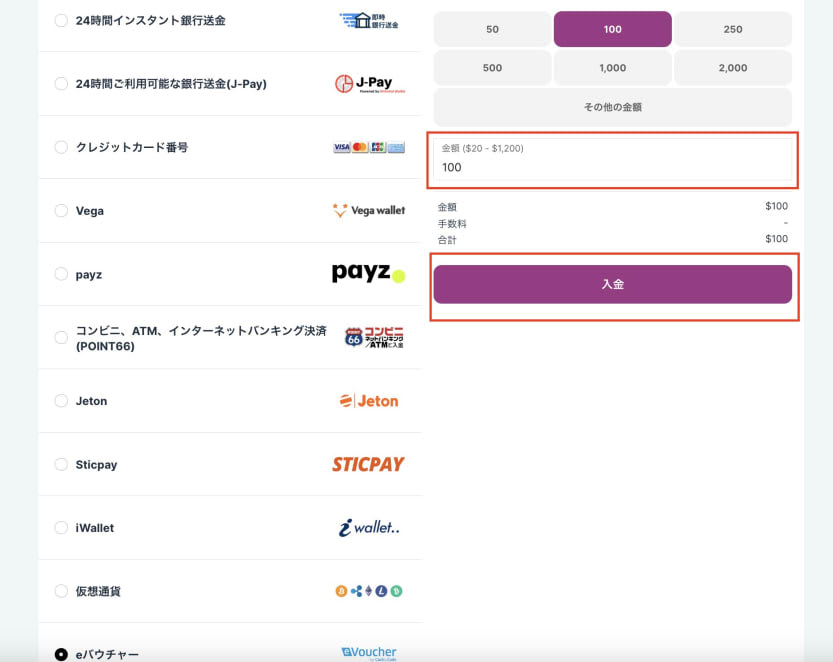Click the eVoucher logo
833x662 pixels.
[x=369, y=653]
